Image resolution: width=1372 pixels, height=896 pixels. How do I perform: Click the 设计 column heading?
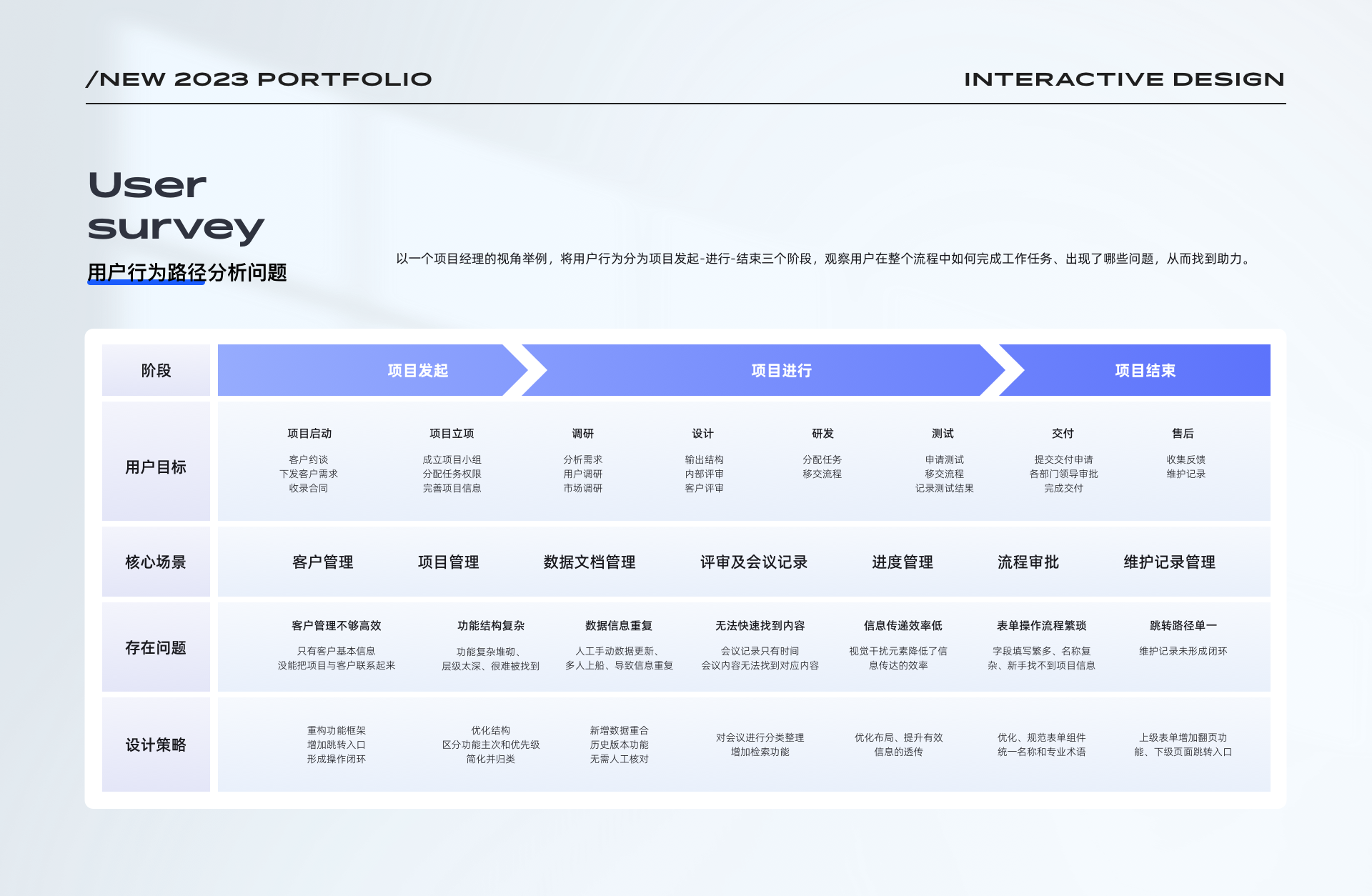(703, 434)
